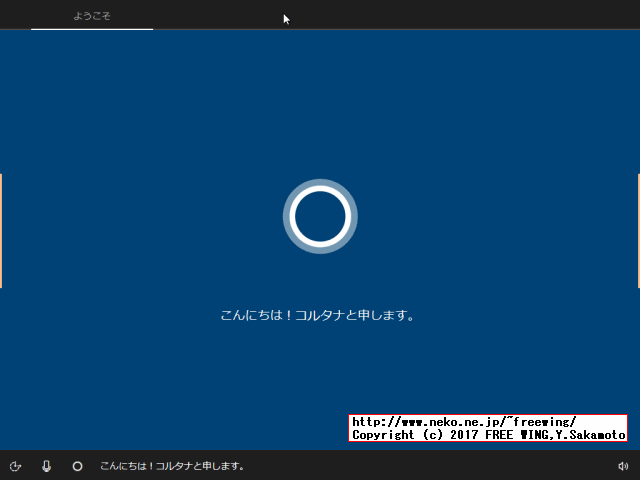
Task: Toggle the microphone icon
Action: [47, 466]
